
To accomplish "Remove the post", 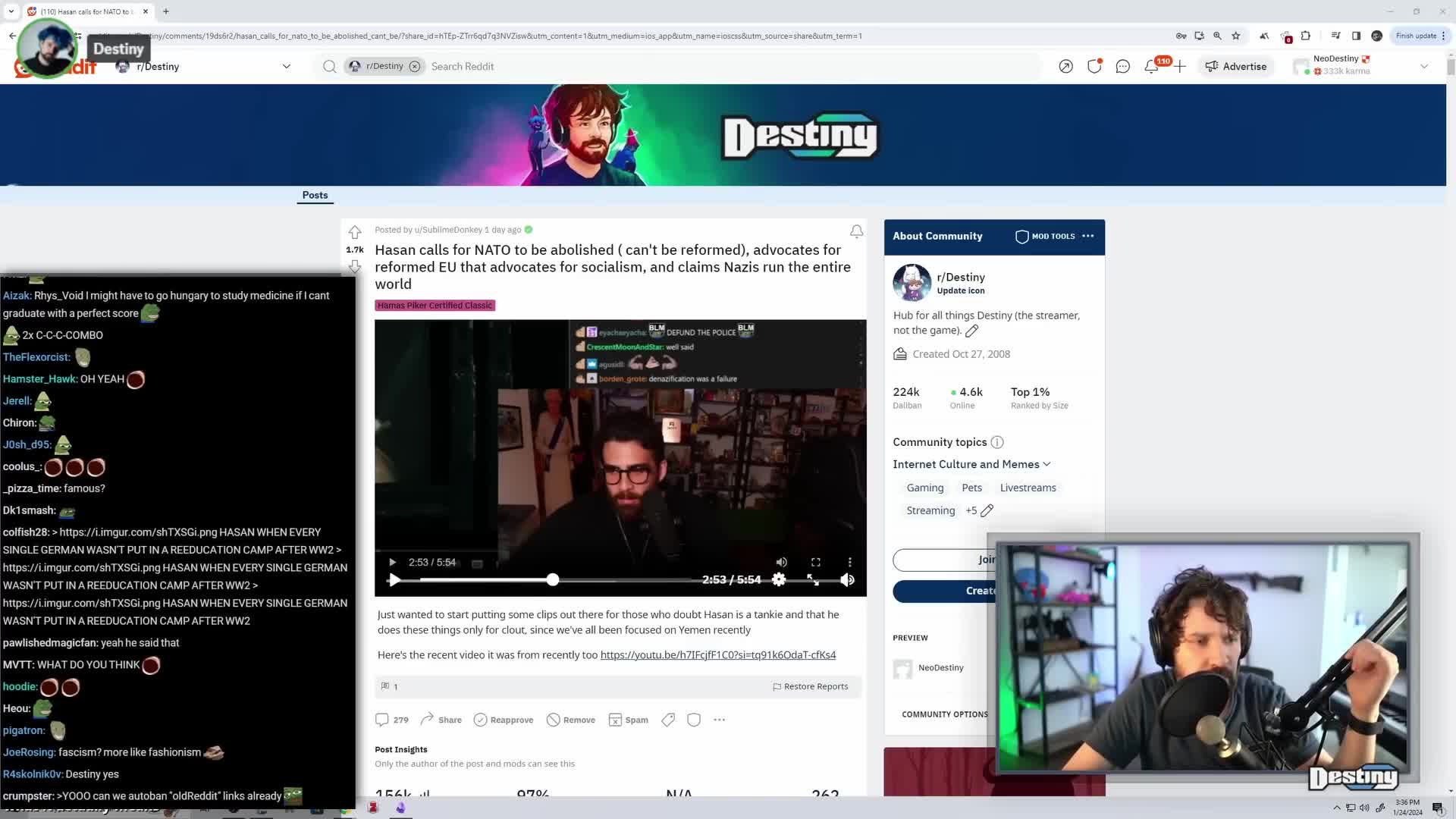I will 571,720.
